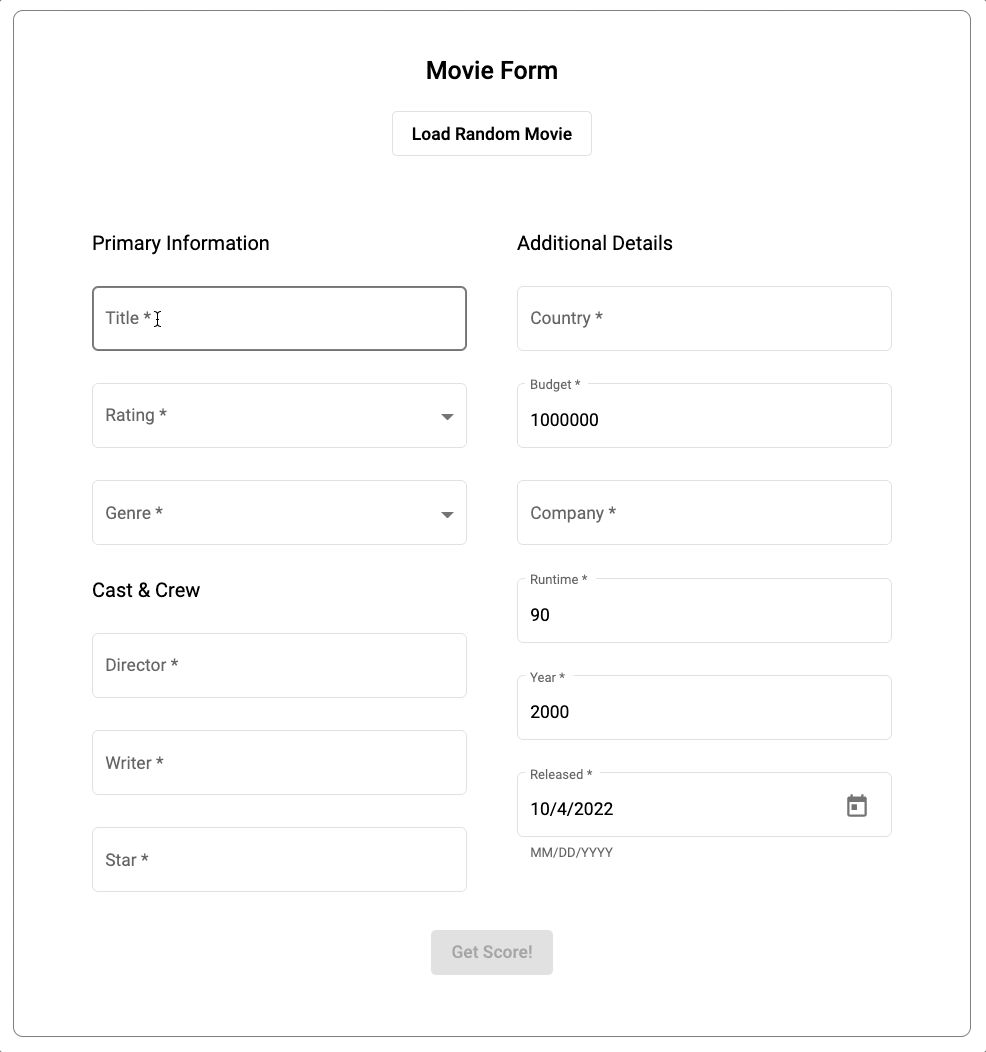Click the MM/DD/YYYY helper text

click(571, 853)
